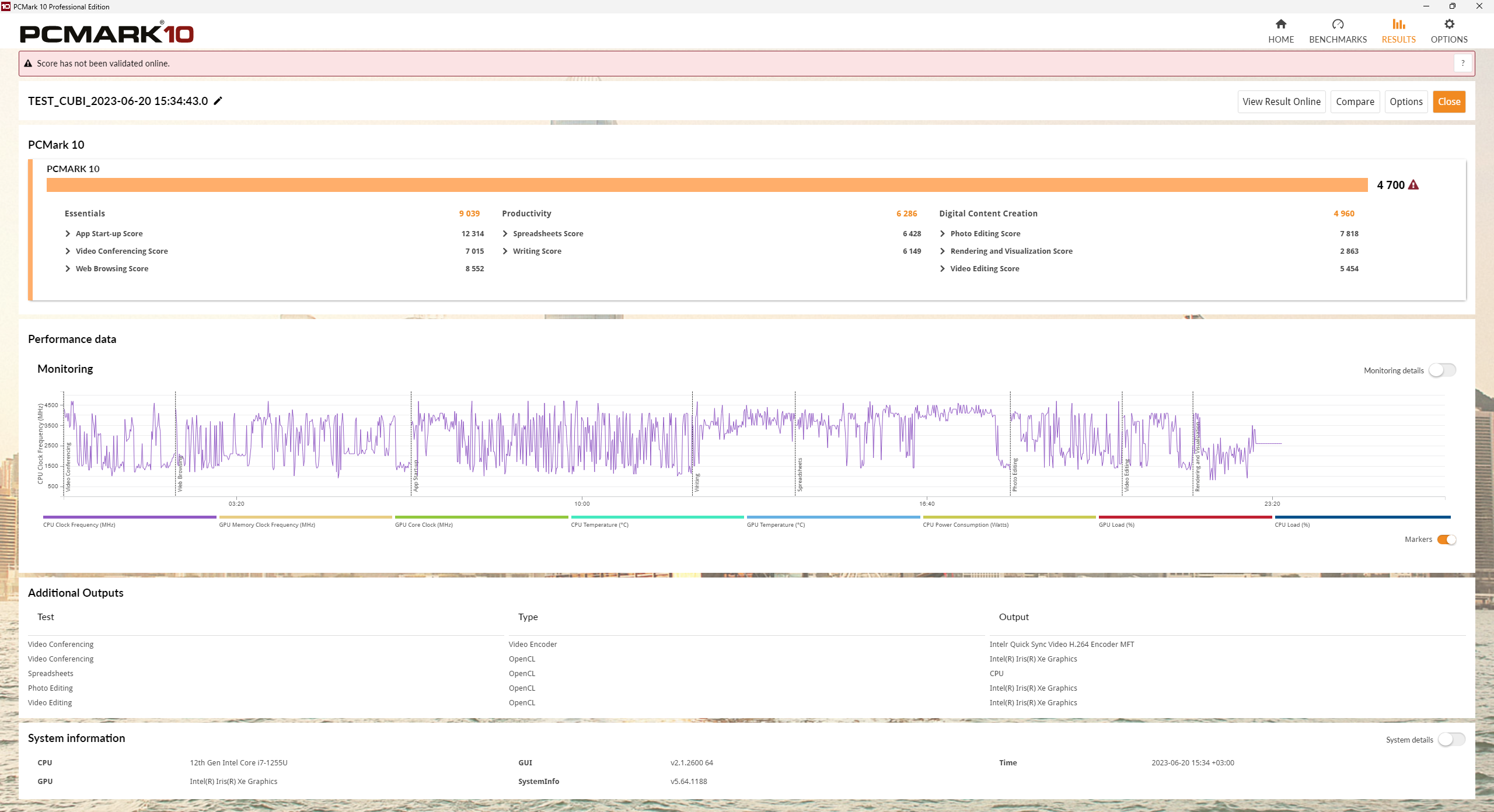The image size is (1494, 812).
Task: Click the PCMark 10 logo
Action: pyautogui.click(x=107, y=33)
